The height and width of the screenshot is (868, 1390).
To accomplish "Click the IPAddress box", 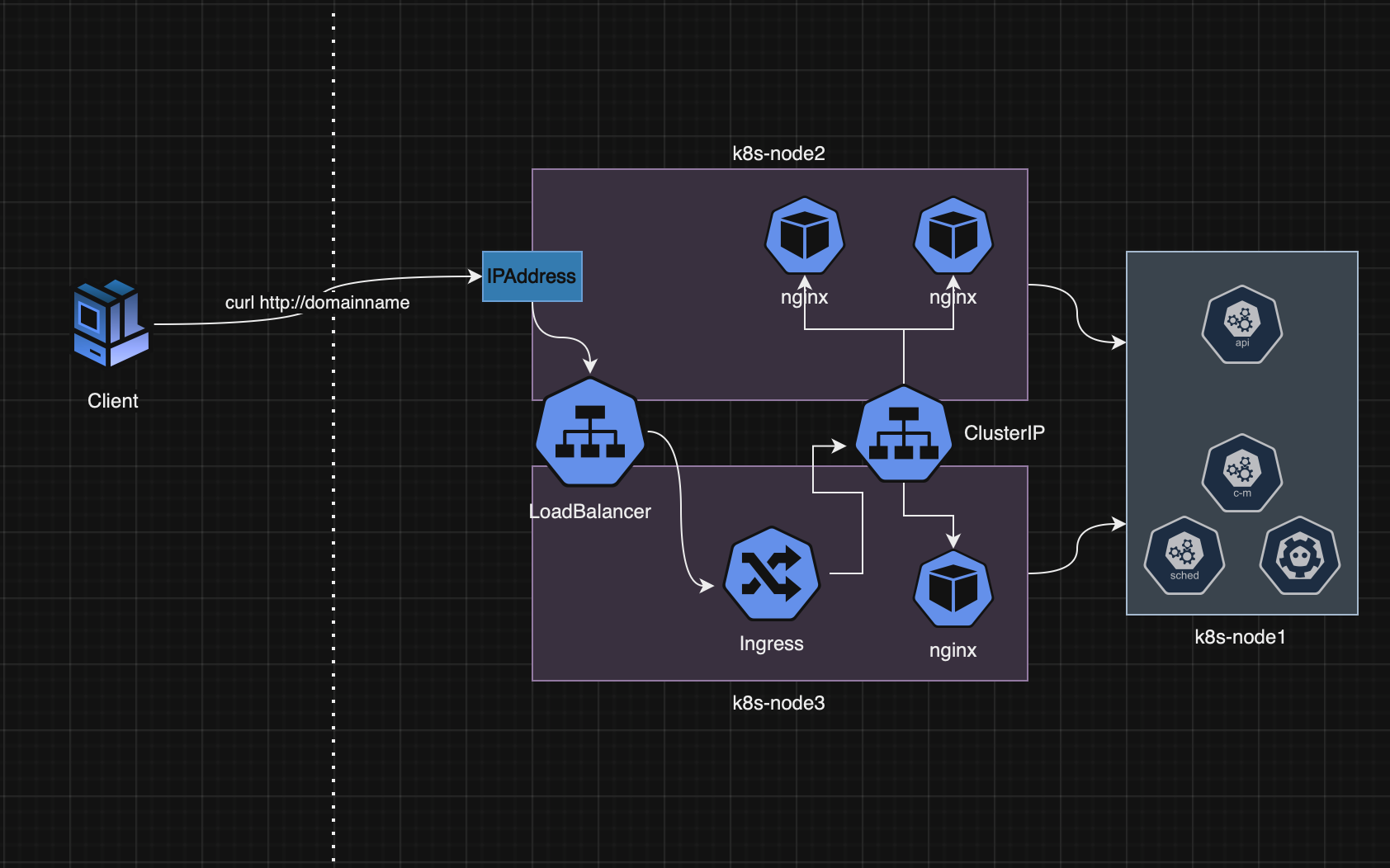I will pos(532,276).
